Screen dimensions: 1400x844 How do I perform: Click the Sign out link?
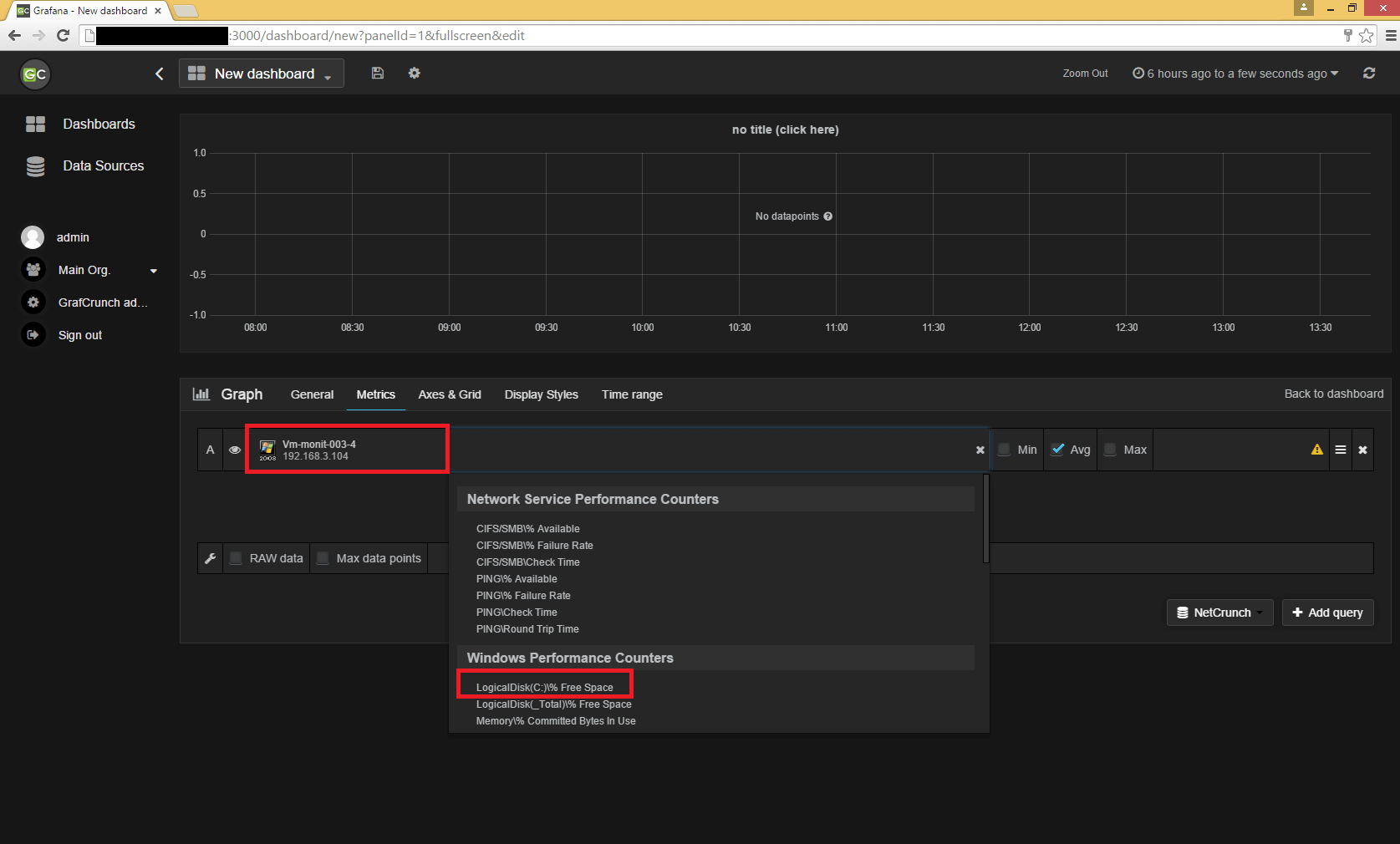point(80,335)
